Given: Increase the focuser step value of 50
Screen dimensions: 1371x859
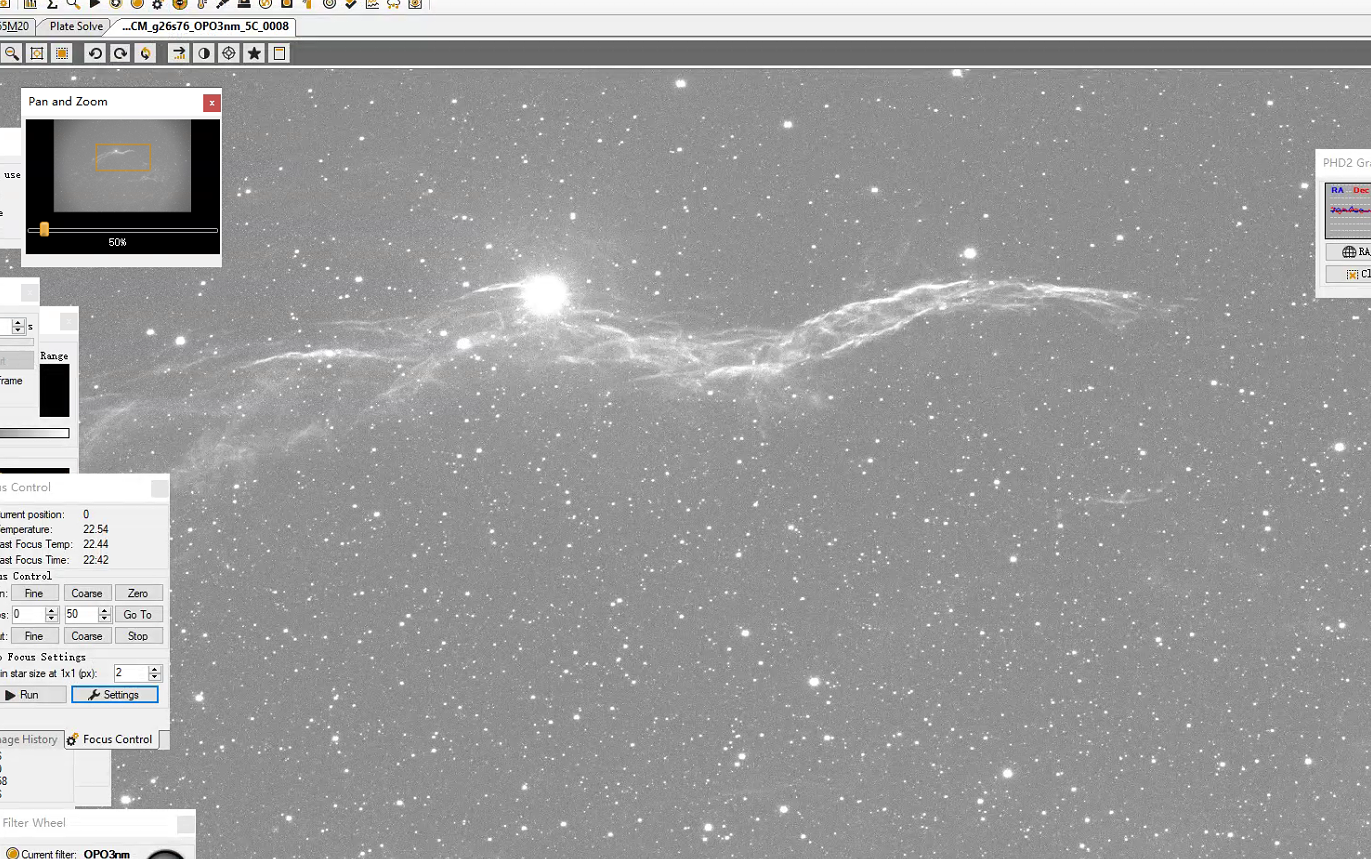Looking at the screenshot, I should (104, 610).
